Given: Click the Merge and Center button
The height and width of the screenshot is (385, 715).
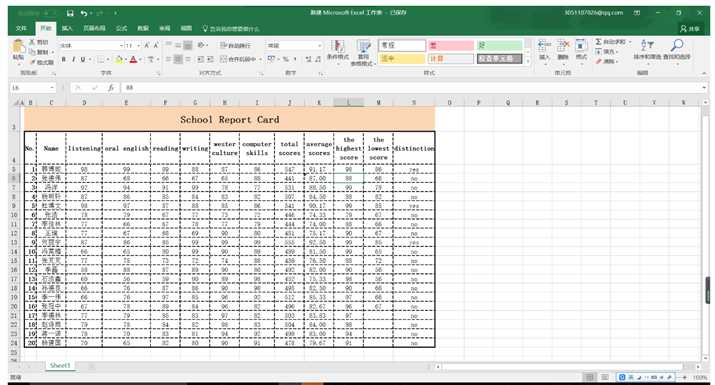Looking at the screenshot, I should point(238,59).
